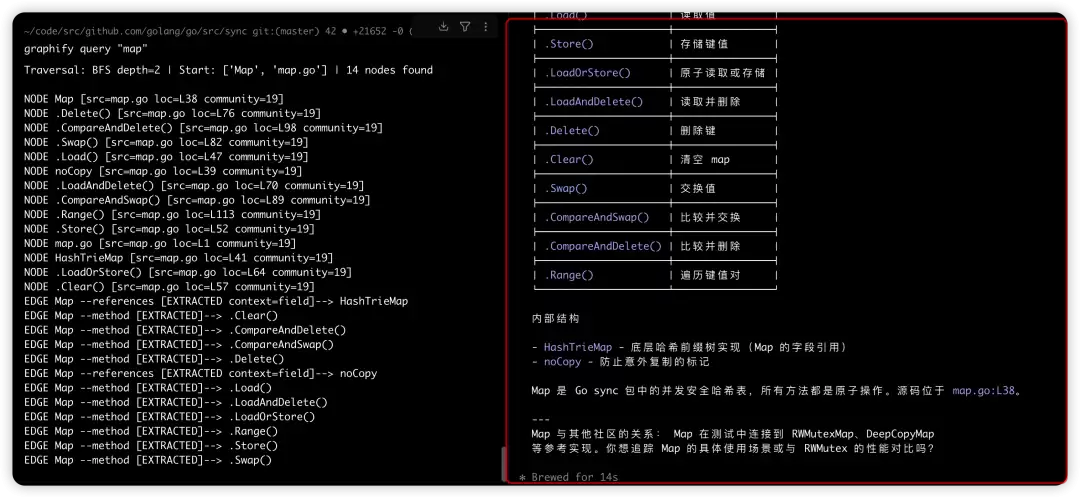Click the .CompareAndSwap() cell in the methods table
Screen dimensions: 1080x498
point(597,218)
